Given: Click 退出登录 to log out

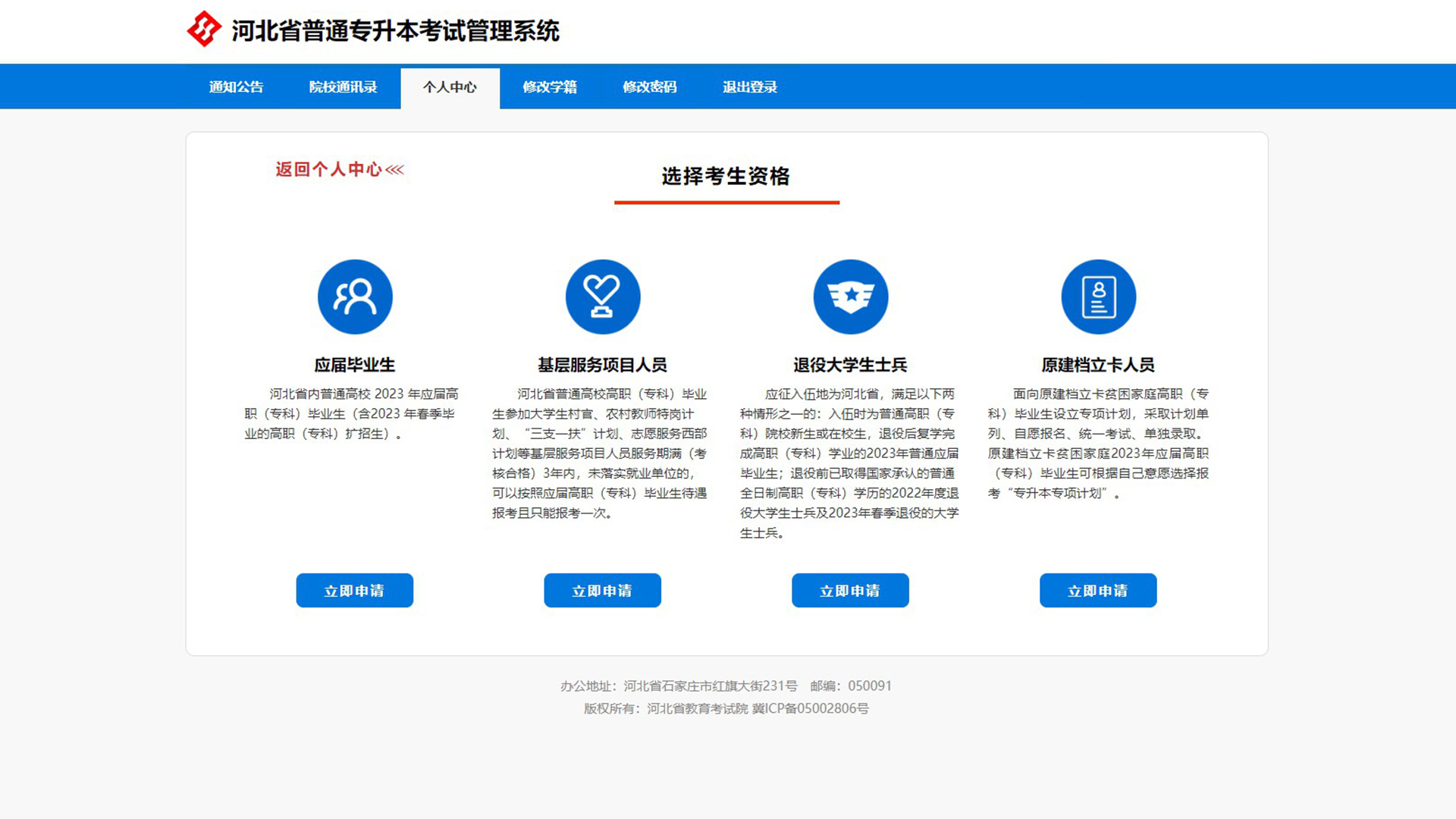Looking at the screenshot, I should 749,87.
